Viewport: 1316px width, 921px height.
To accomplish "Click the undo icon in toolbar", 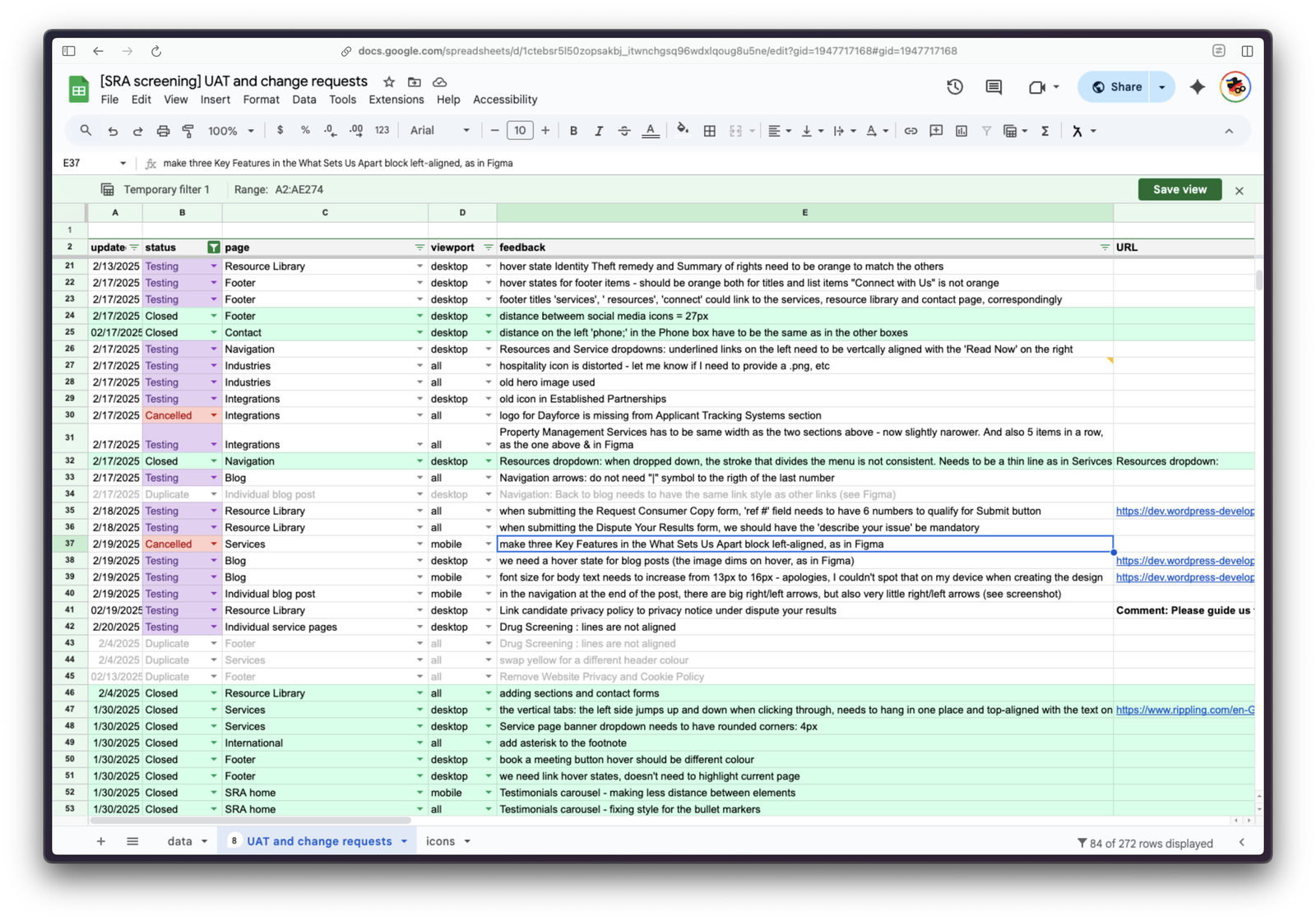I will coord(113,131).
